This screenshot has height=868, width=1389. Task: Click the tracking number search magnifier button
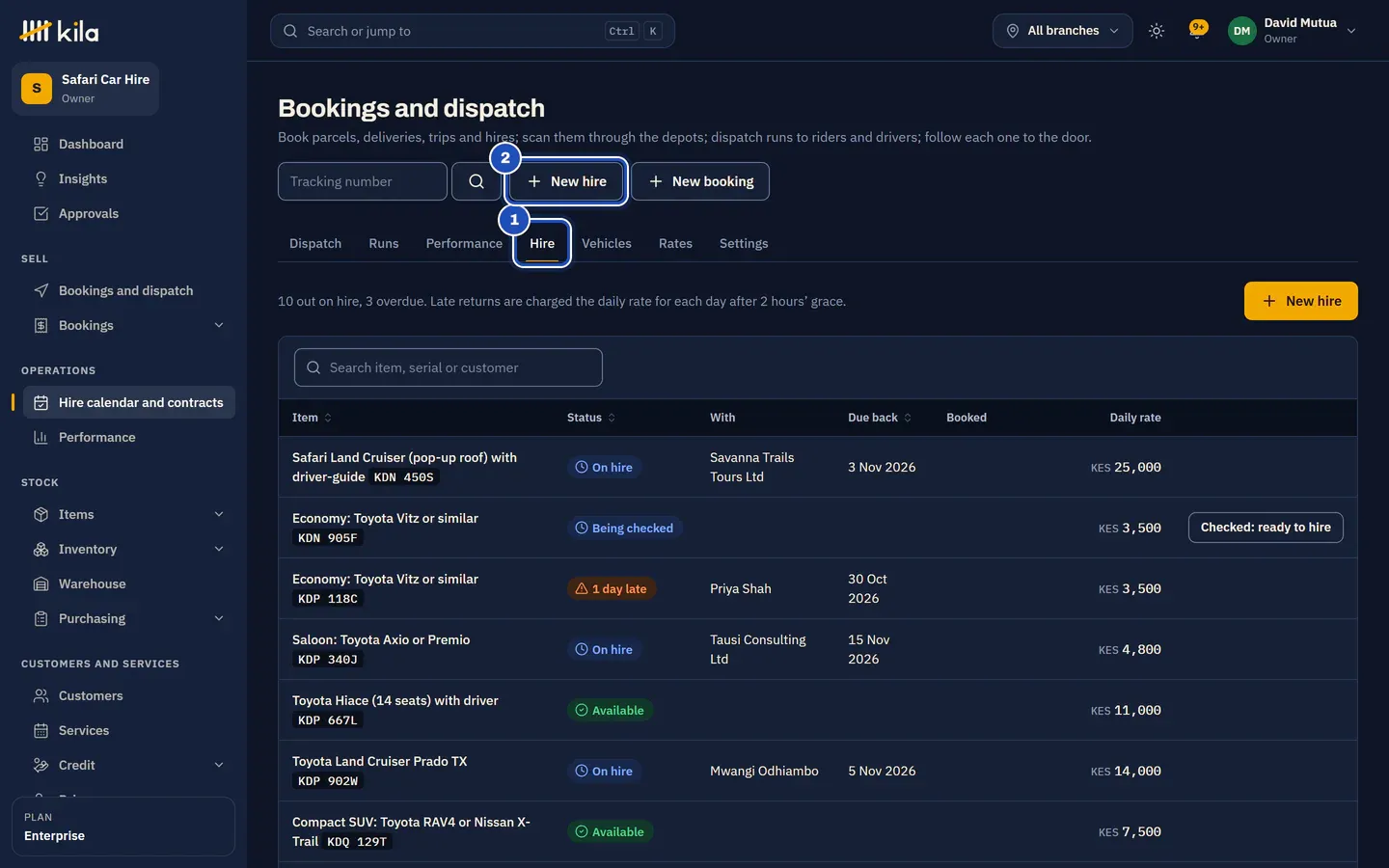pos(477,181)
